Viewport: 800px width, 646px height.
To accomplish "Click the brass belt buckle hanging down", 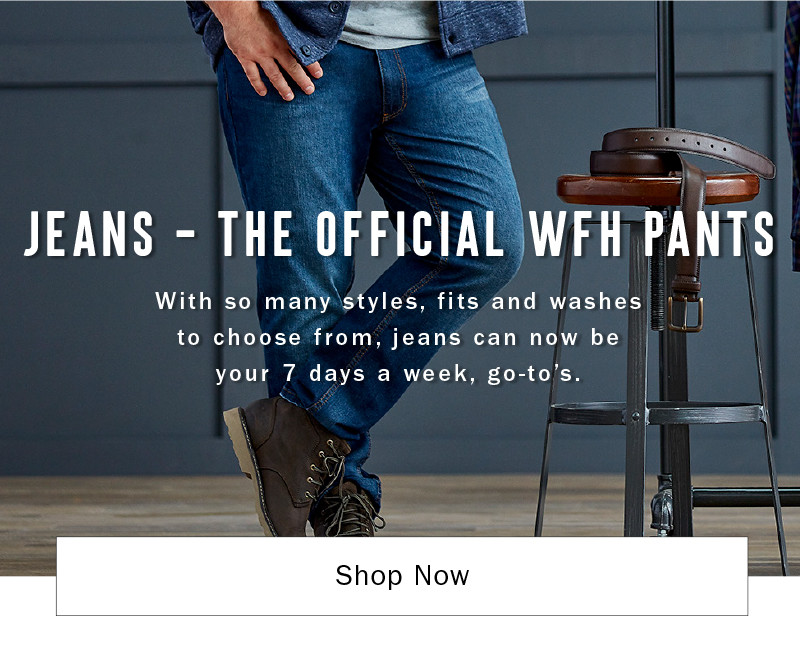I will coord(685,314).
